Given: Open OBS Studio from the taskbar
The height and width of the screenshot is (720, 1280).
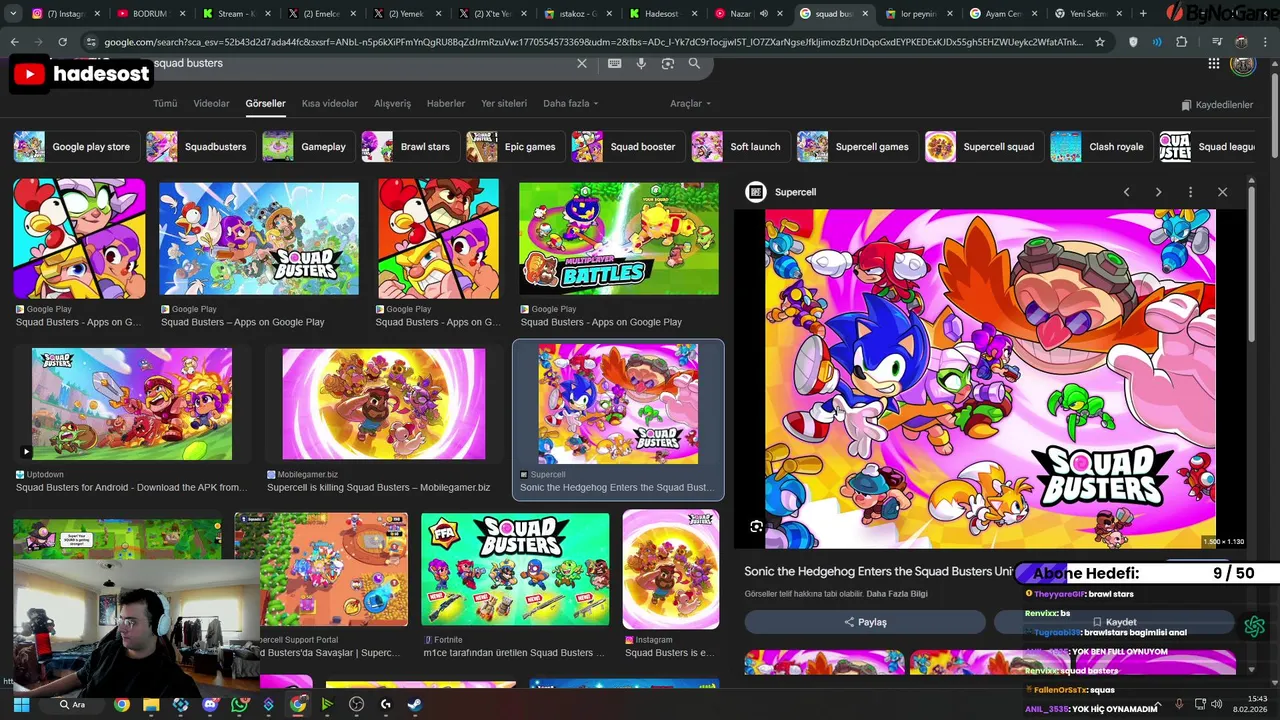Looking at the screenshot, I should tap(357, 704).
